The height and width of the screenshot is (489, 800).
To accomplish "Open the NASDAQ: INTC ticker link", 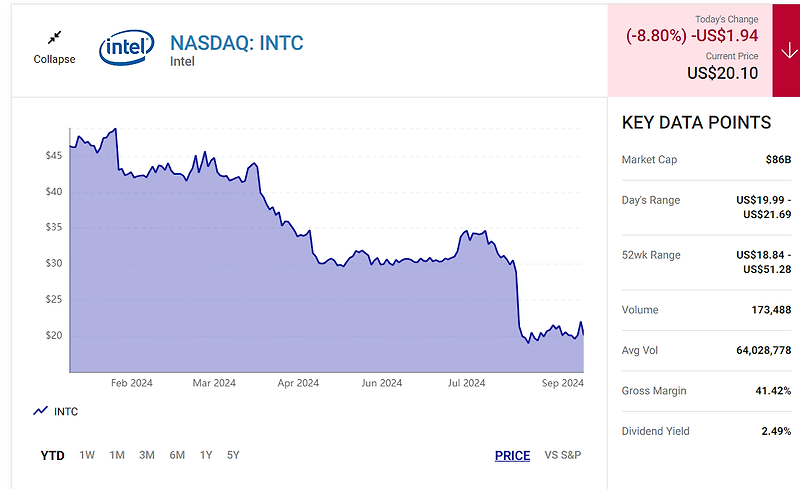I will pos(237,43).
